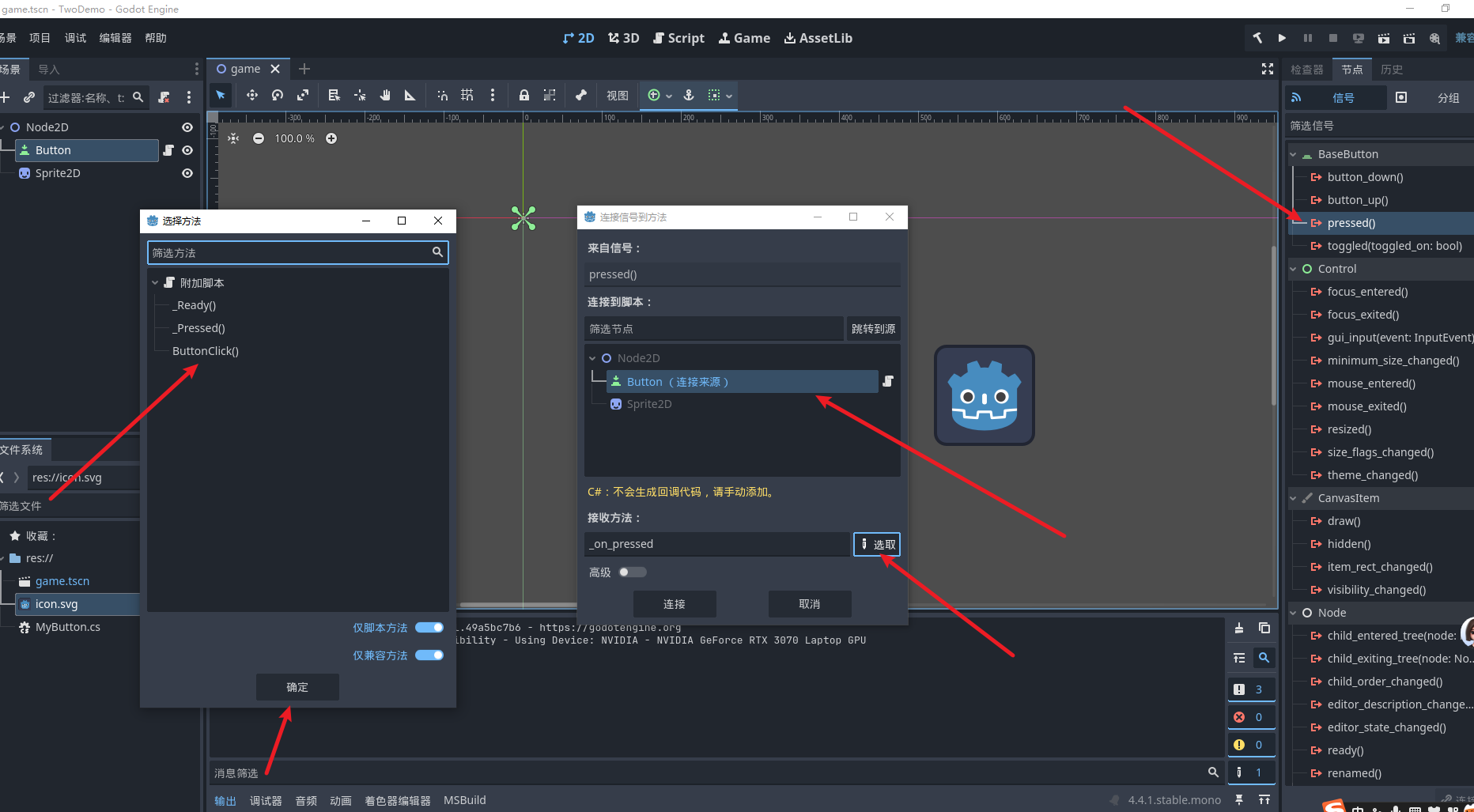Click the 连接 connect button
1474x812 pixels.
click(675, 604)
